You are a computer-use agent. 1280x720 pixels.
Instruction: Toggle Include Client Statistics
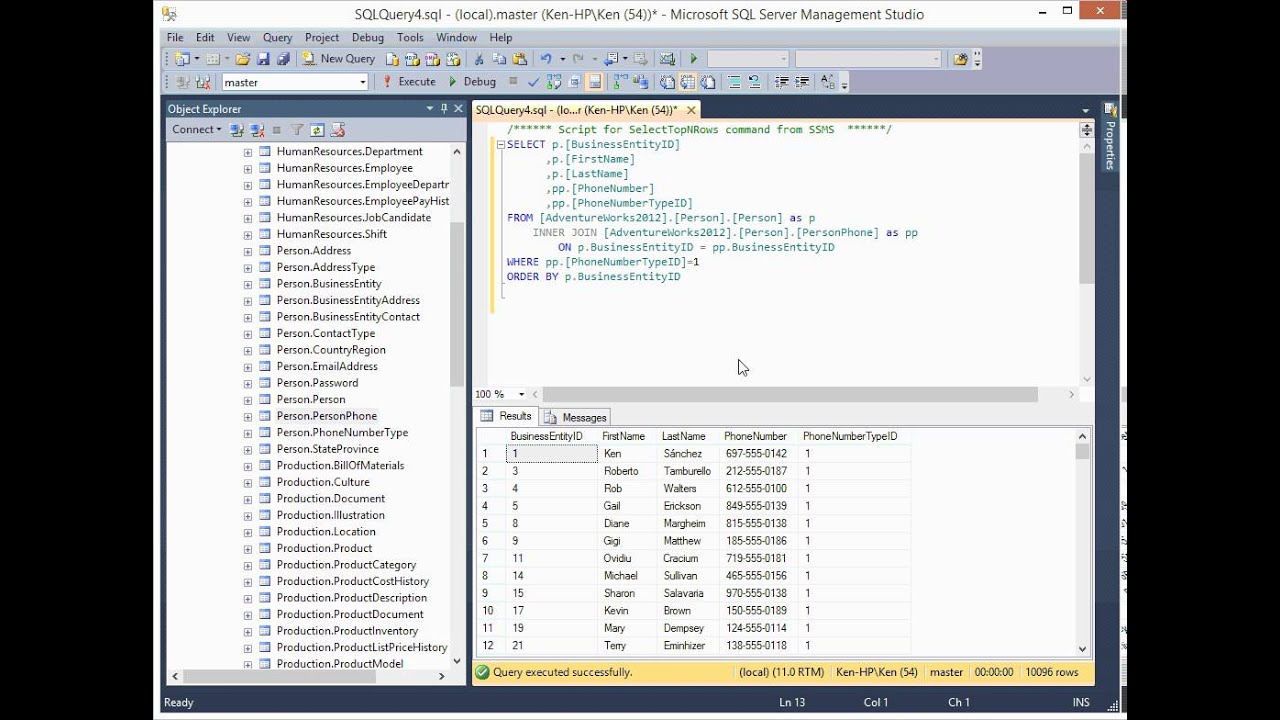pos(642,82)
